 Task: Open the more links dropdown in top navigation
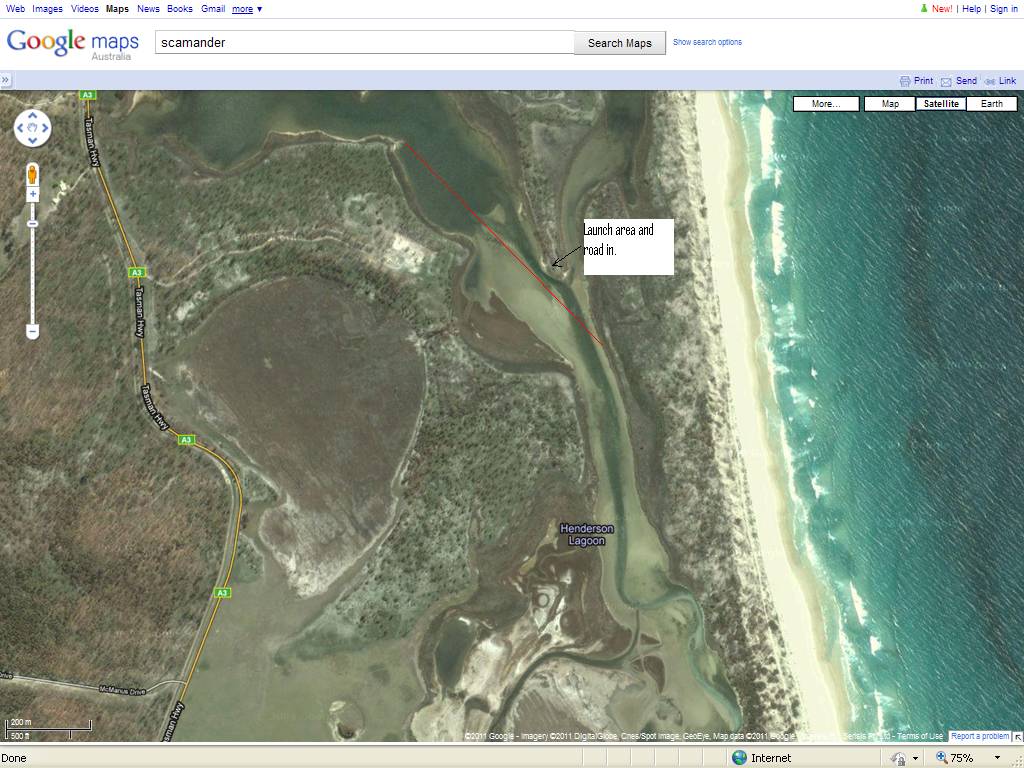pyautogui.click(x=244, y=9)
